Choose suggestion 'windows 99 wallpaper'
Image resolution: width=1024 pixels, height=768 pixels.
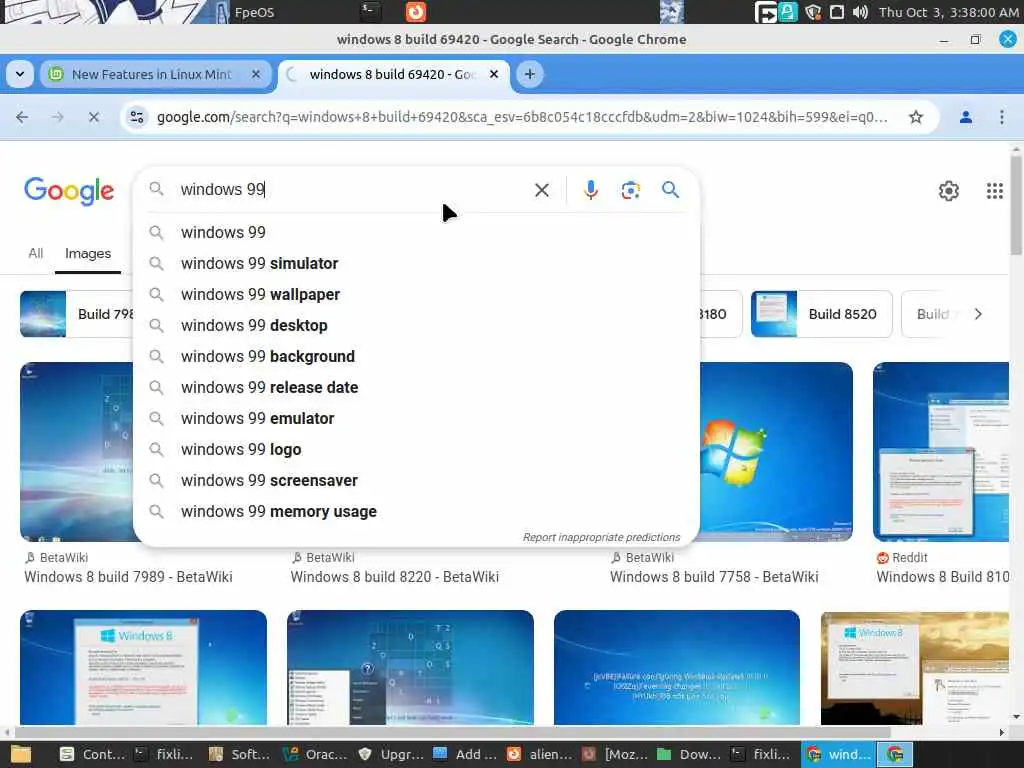coord(416,295)
